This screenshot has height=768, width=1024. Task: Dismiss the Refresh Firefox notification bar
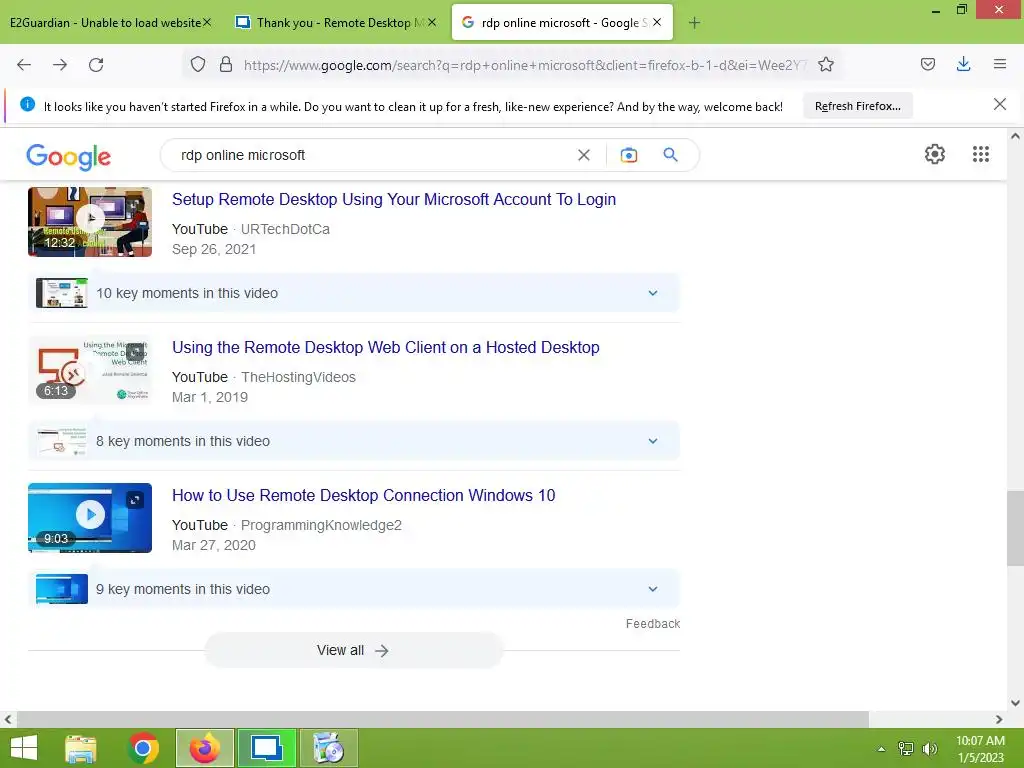pos(999,104)
